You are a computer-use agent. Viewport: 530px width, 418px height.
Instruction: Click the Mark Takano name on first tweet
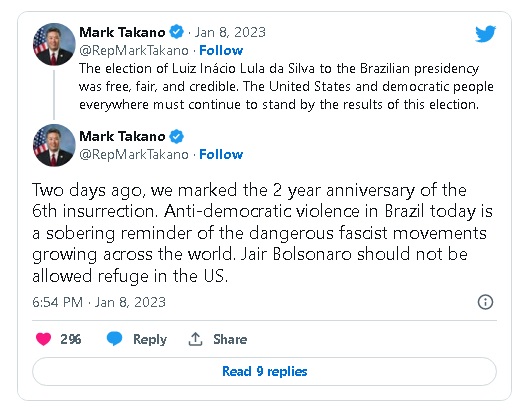122,32
